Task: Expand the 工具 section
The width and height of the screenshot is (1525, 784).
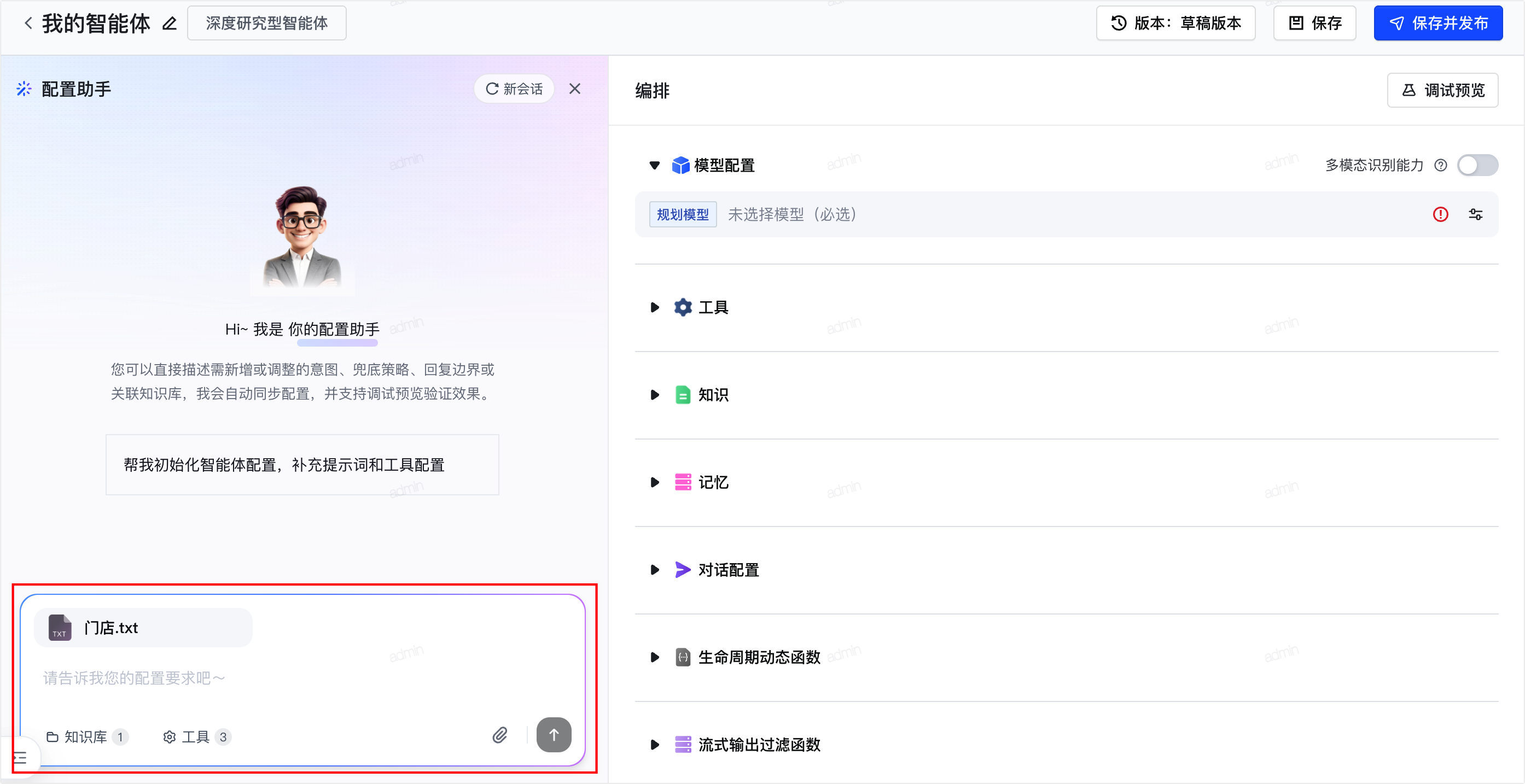Action: [x=654, y=307]
